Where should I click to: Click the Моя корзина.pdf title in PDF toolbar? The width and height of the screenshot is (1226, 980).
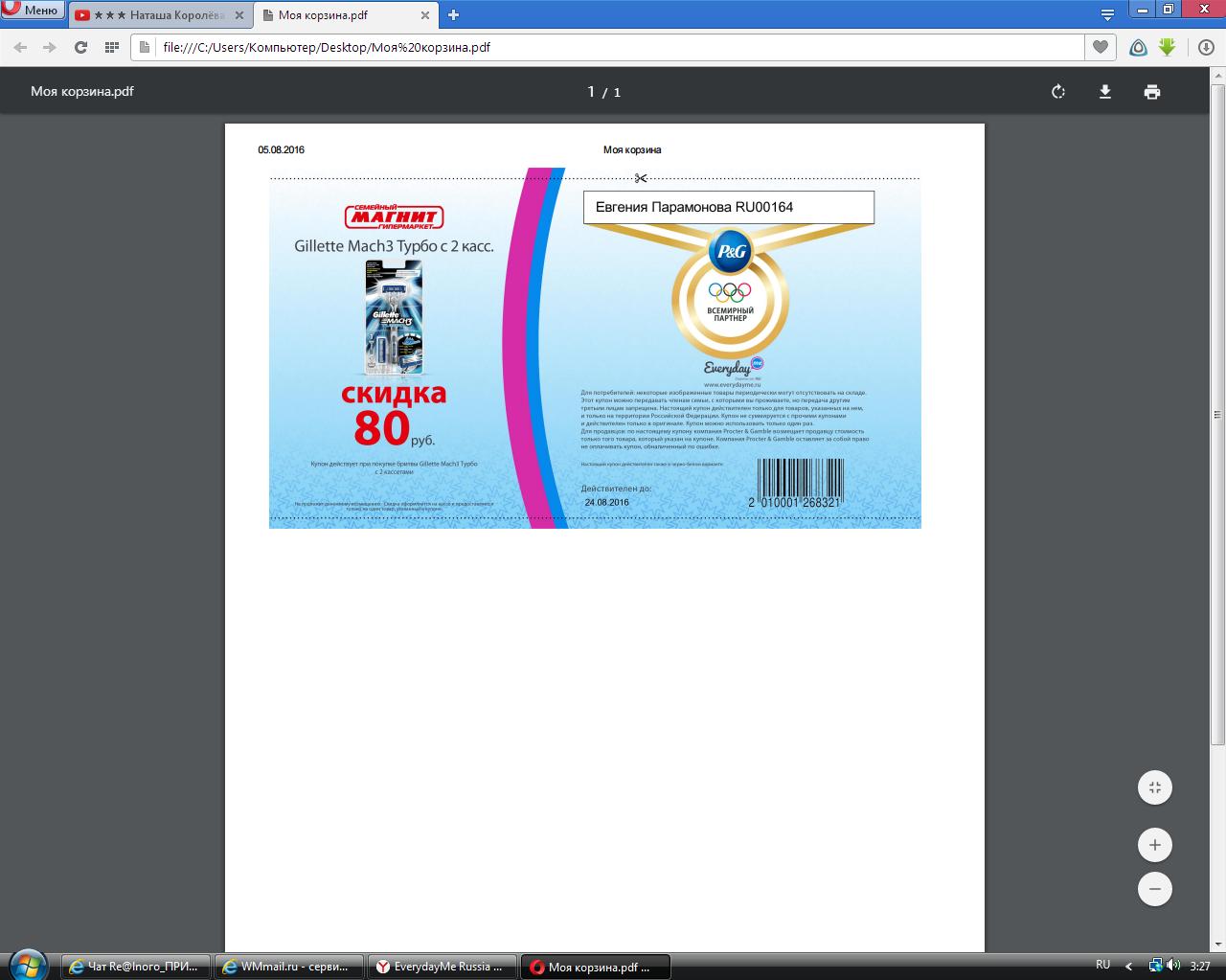(x=82, y=92)
